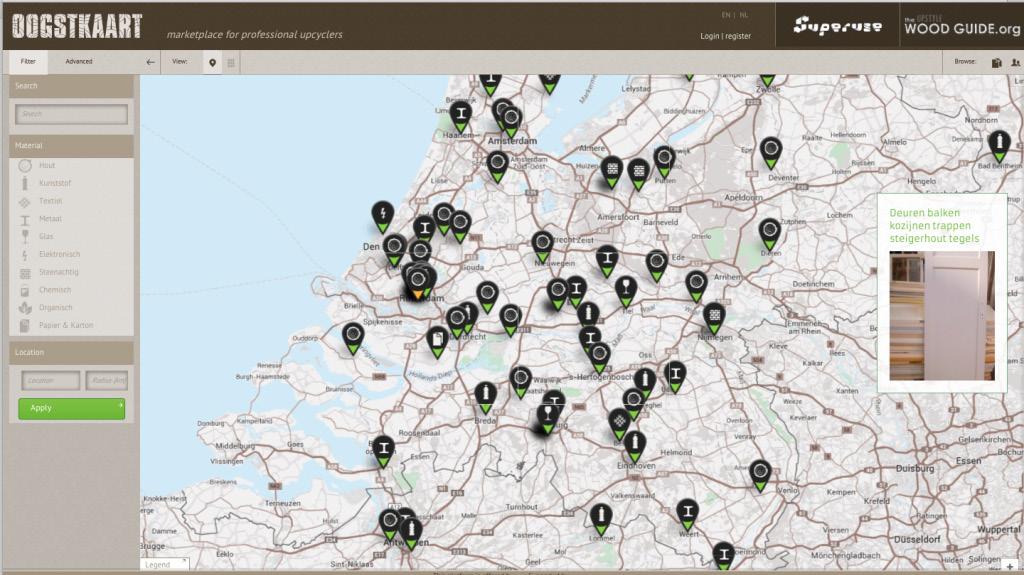Open the Superuse logo link
Screen dimensions: 1024x575
[x=837, y=26]
